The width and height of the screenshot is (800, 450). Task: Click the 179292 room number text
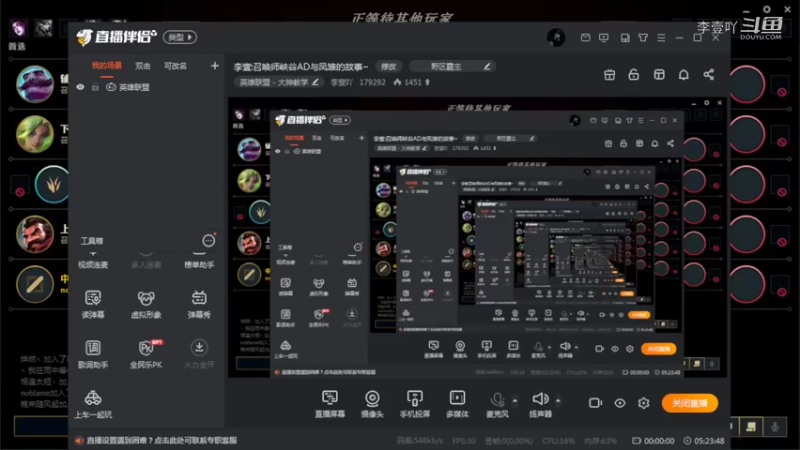tap(372, 82)
